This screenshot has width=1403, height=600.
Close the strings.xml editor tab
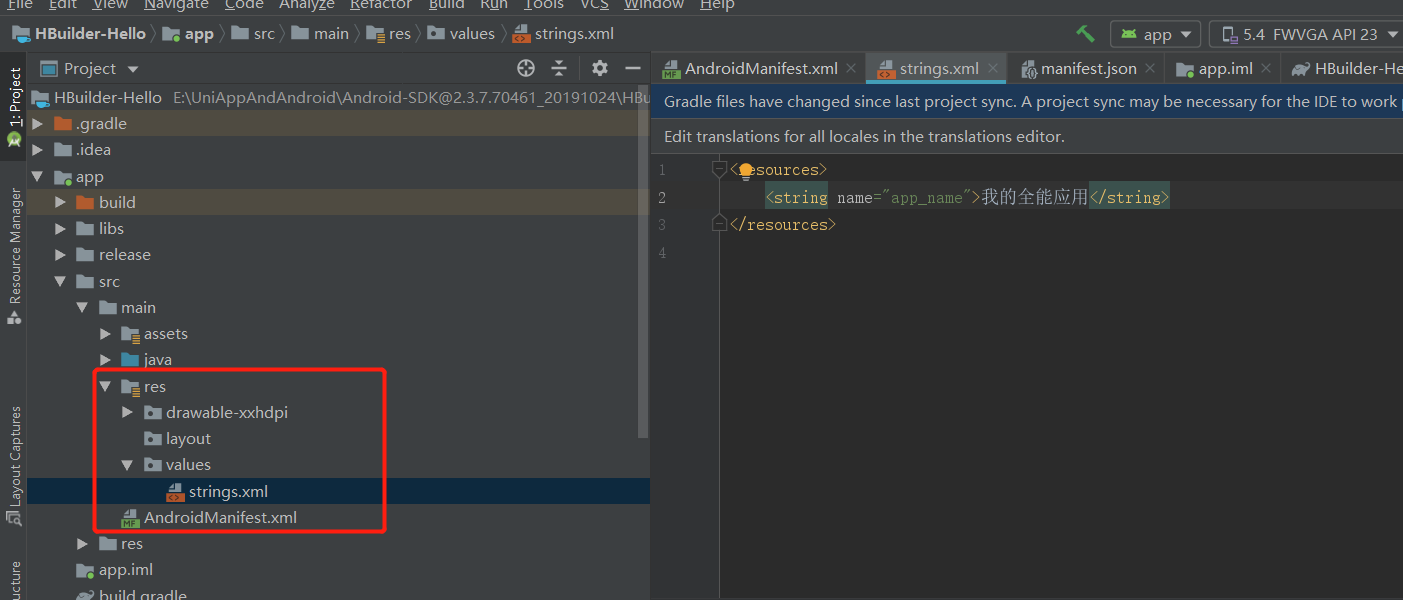(x=993, y=69)
